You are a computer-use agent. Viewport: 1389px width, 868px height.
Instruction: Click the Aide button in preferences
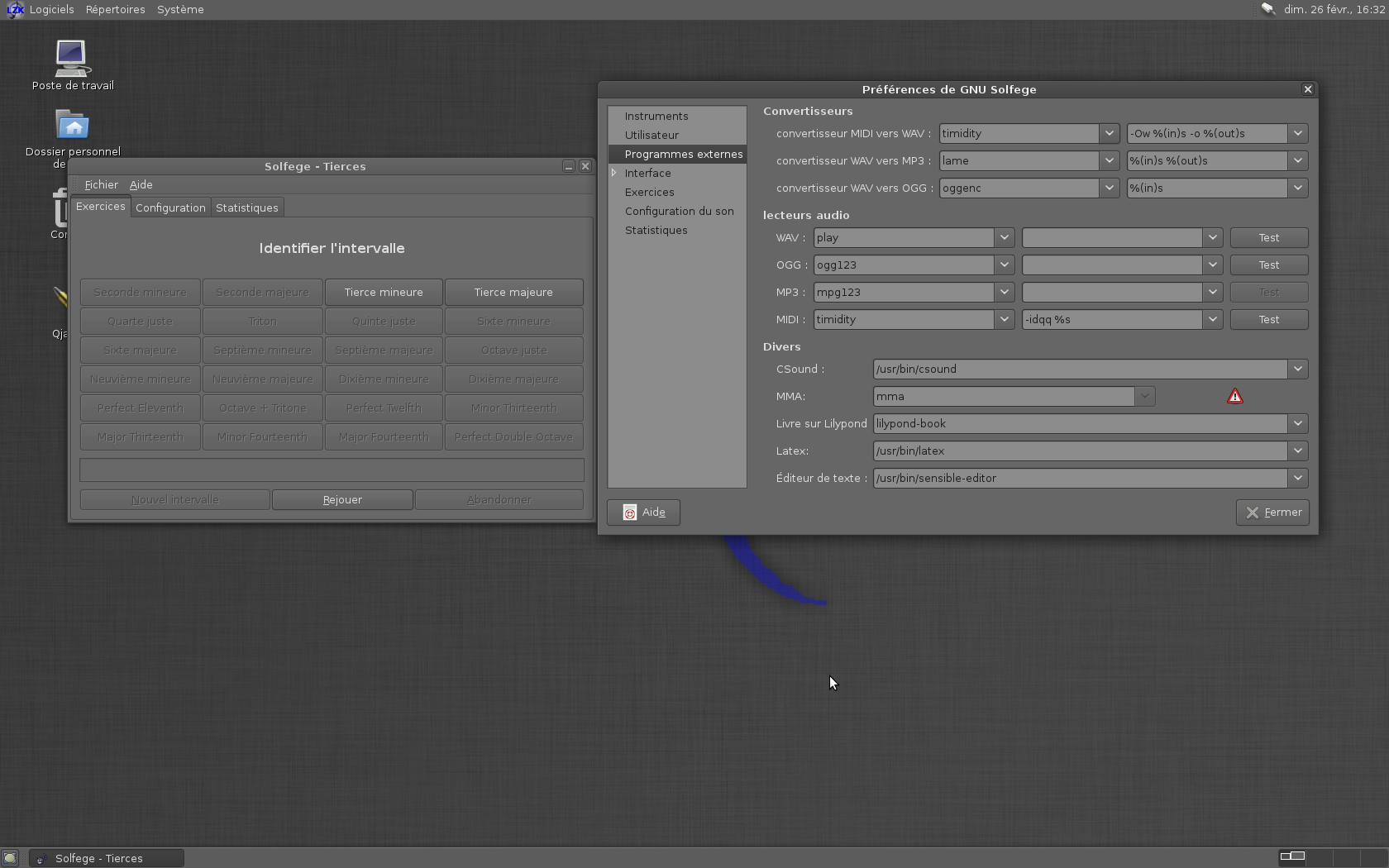643,513
